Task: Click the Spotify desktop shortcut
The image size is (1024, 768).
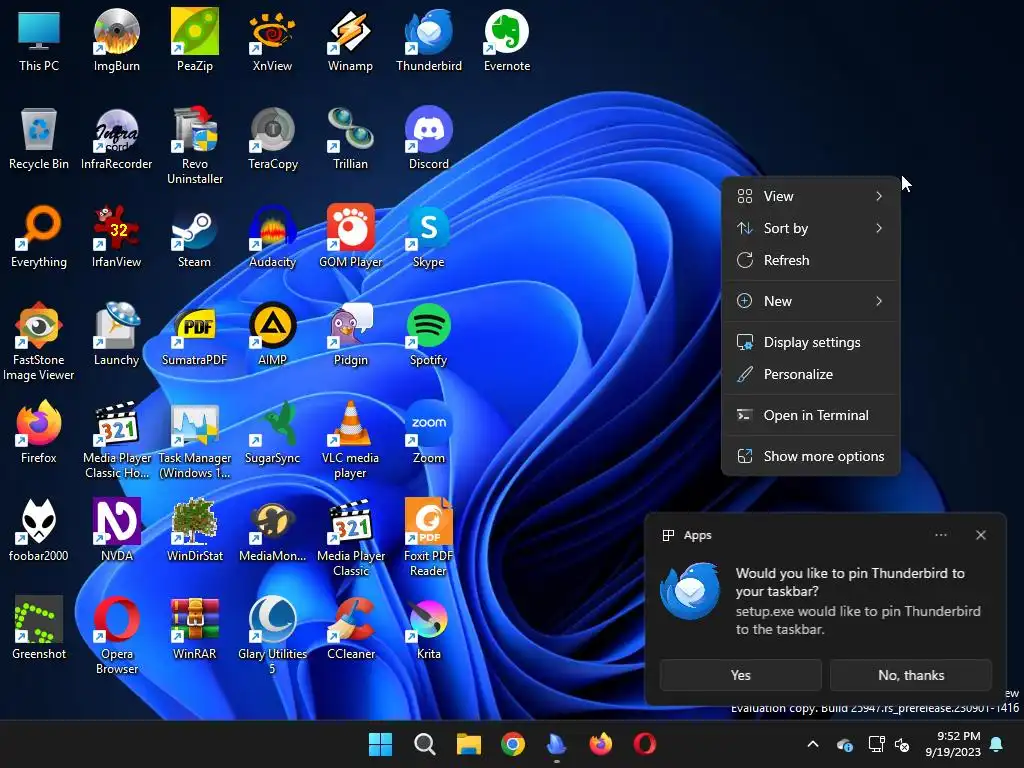Action: click(428, 334)
